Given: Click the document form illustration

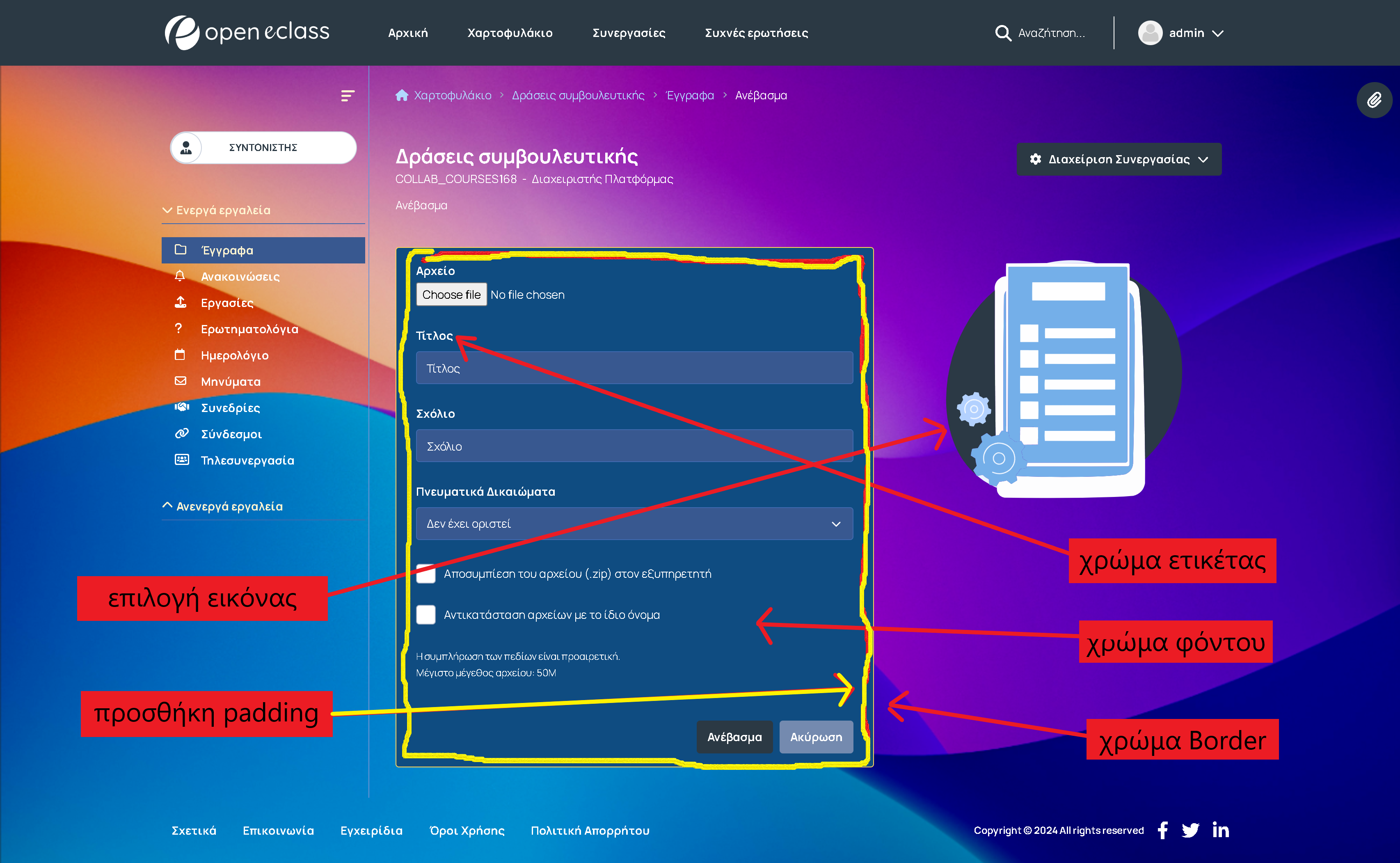Looking at the screenshot, I should click(1064, 379).
